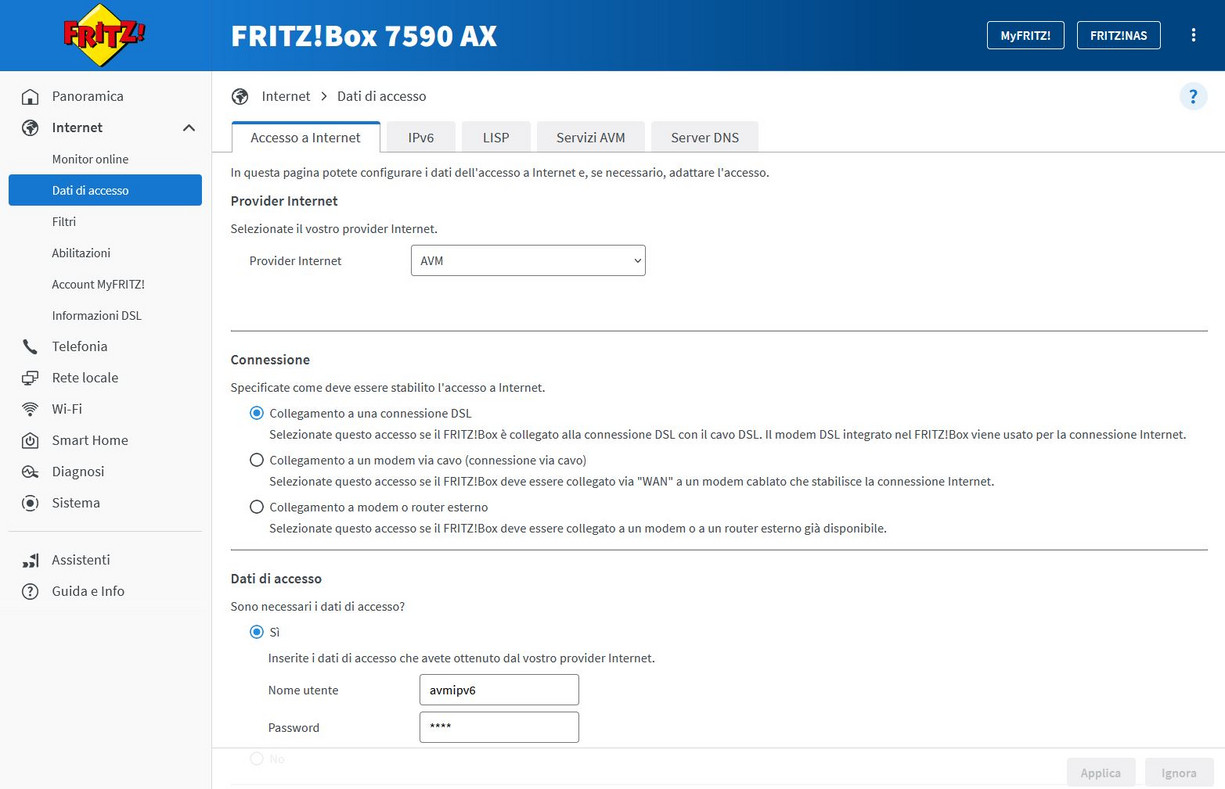Open the help question mark icon
Image resolution: width=1225 pixels, height=789 pixels.
pos(1193,96)
